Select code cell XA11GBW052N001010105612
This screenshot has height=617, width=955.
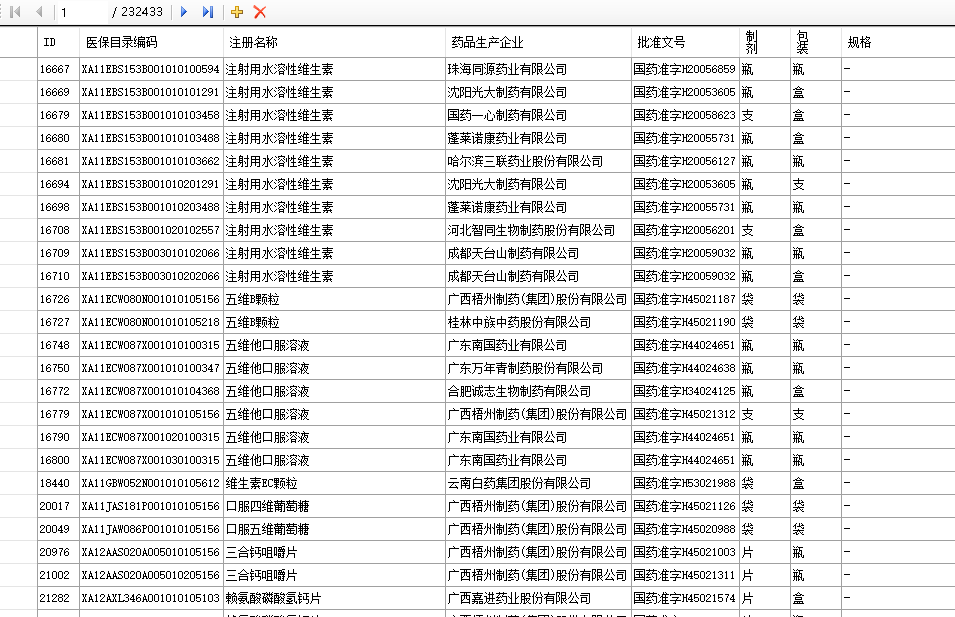click(x=151, y=484)
